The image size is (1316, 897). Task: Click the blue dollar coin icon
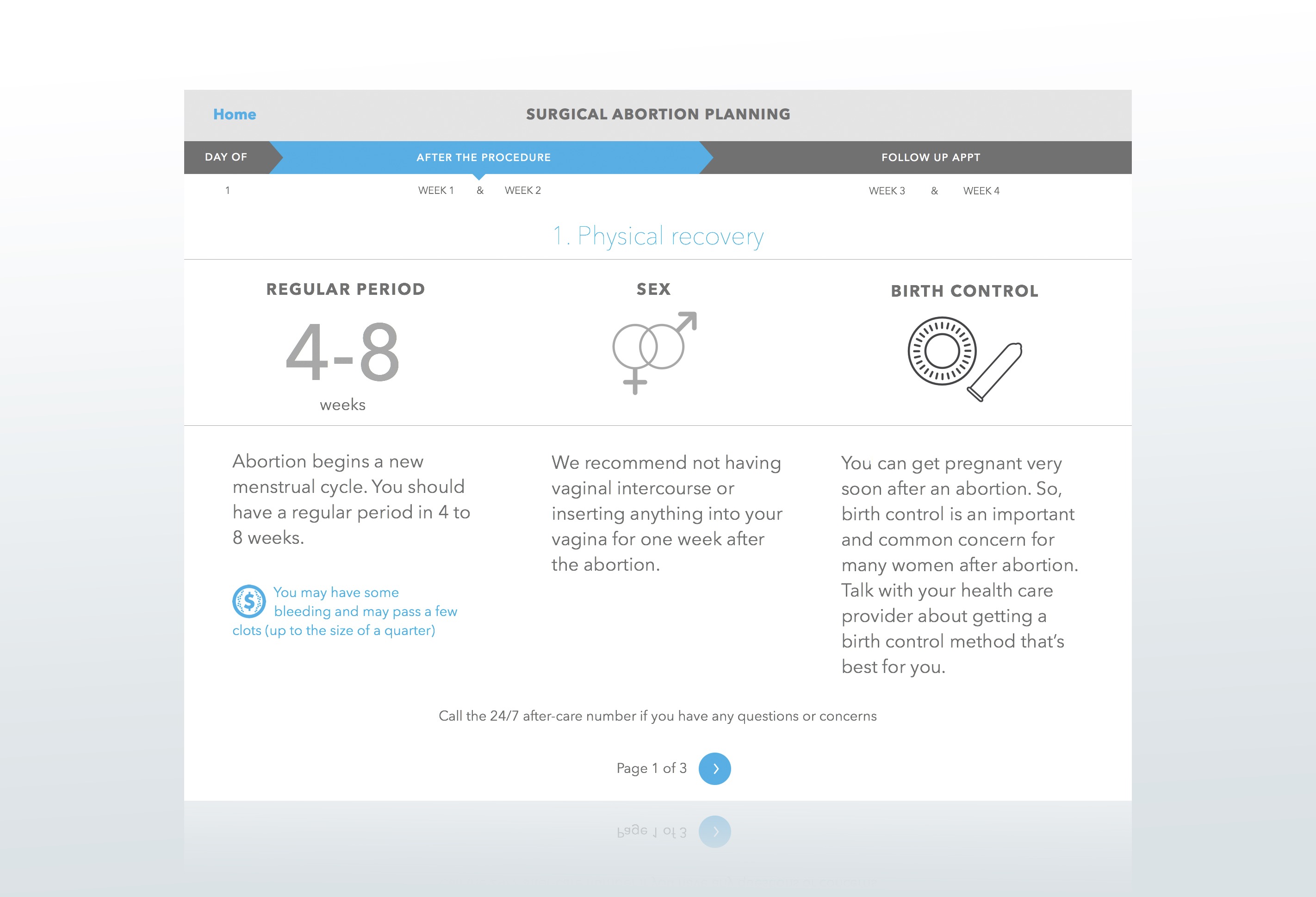(249, 601)
